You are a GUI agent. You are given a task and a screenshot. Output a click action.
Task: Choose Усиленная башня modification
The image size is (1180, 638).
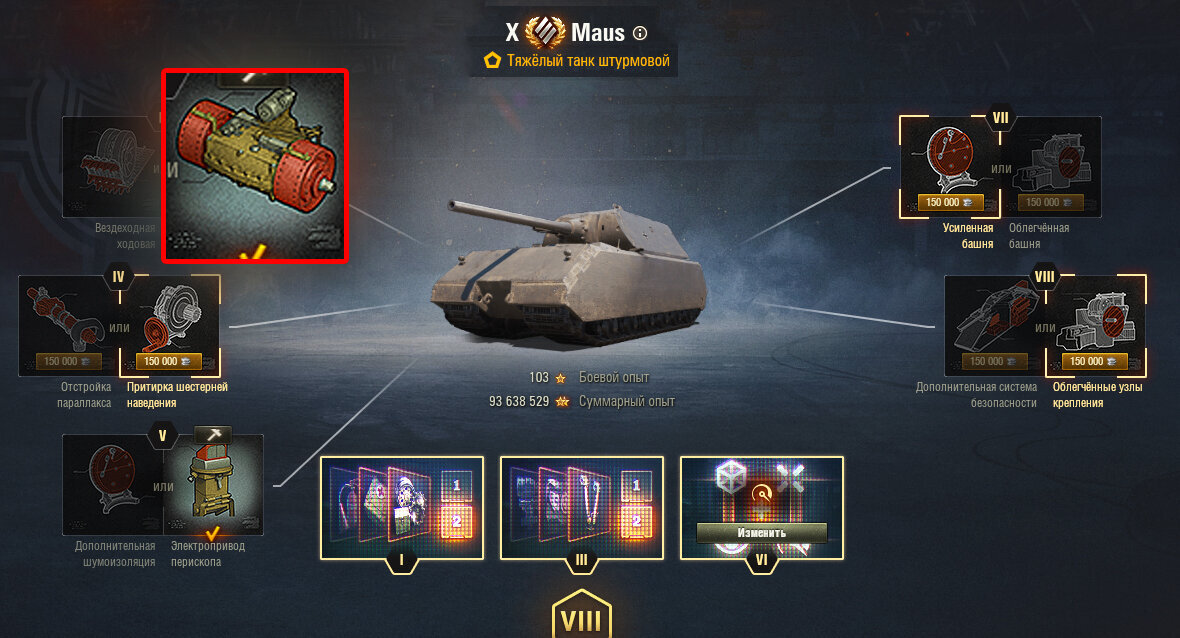click(x=950, y=167)
